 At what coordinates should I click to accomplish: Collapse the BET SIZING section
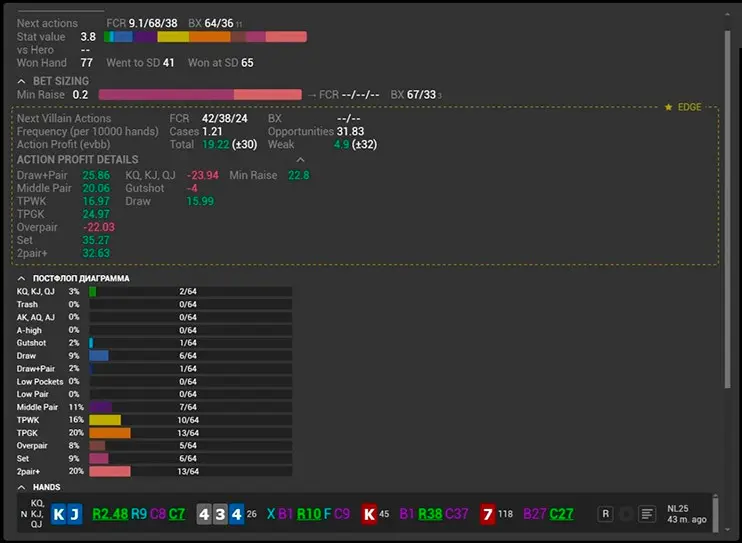pyautogui.click(x=23, y=81)
